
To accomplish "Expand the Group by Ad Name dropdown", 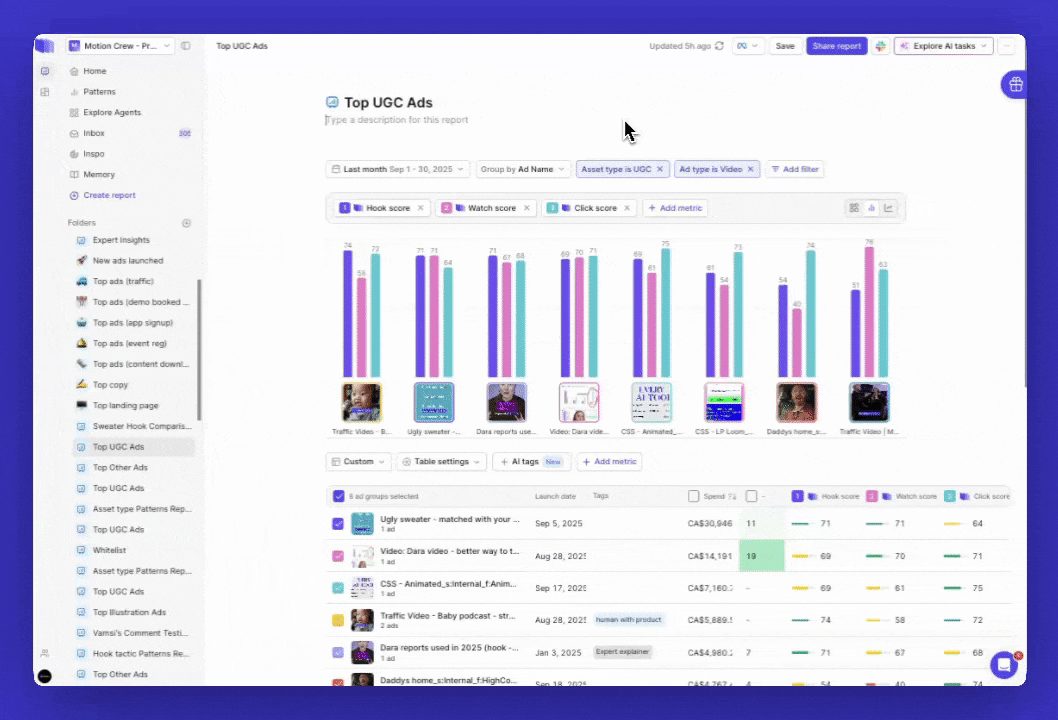I will (523, 170).
